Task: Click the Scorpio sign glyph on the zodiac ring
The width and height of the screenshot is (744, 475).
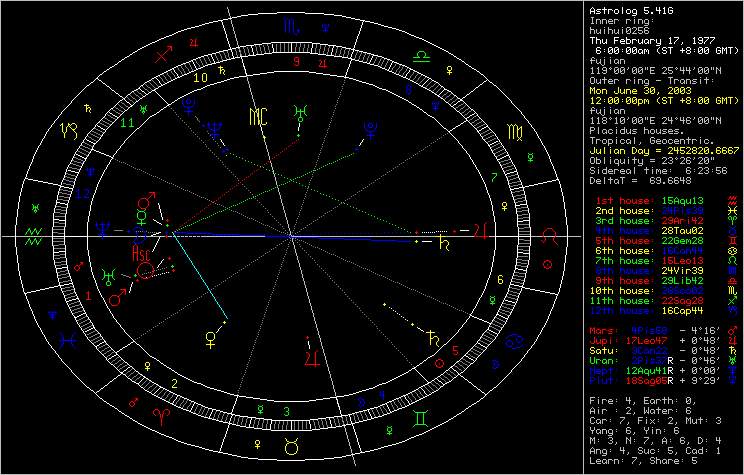Action: (x=291, y=31)
